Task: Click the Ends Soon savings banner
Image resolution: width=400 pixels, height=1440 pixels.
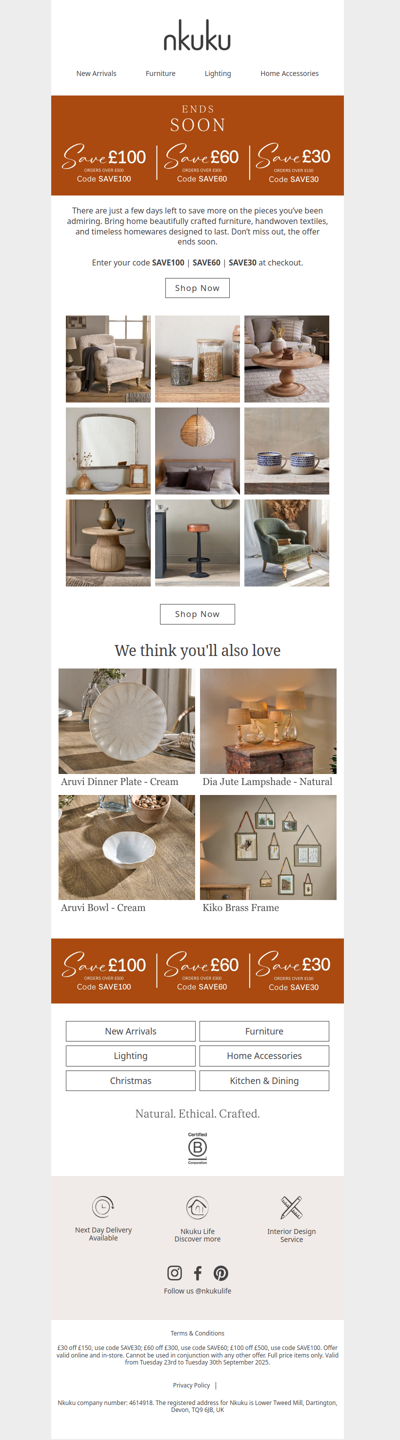Action: [197, 145]
